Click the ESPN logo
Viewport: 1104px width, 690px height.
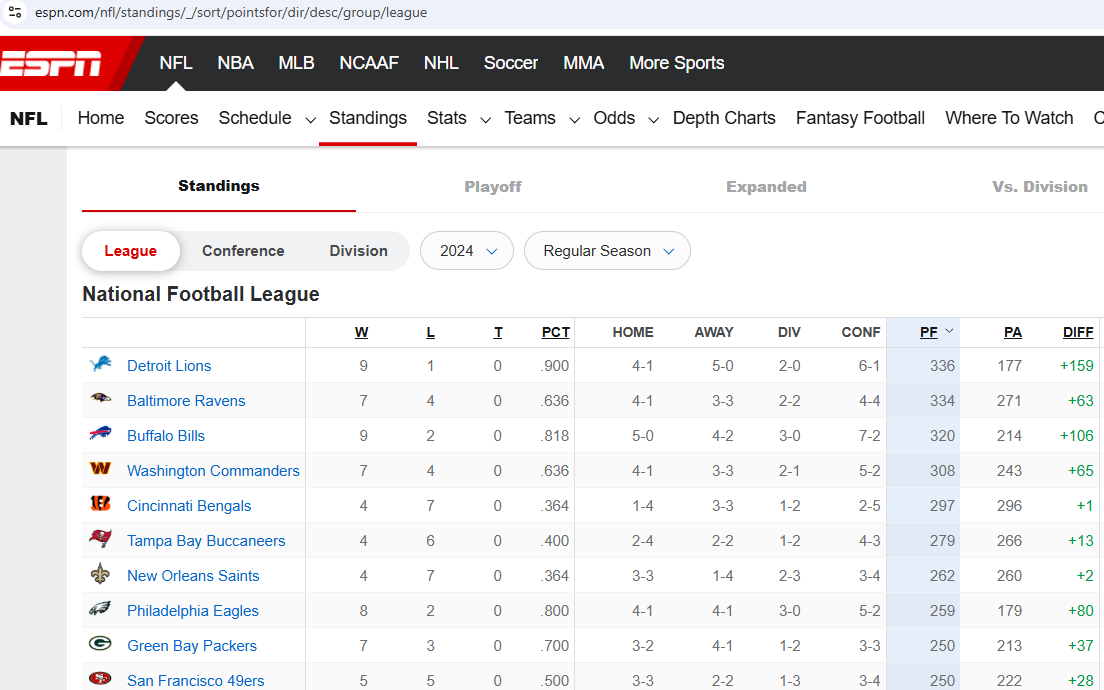[x=52, y=64]
